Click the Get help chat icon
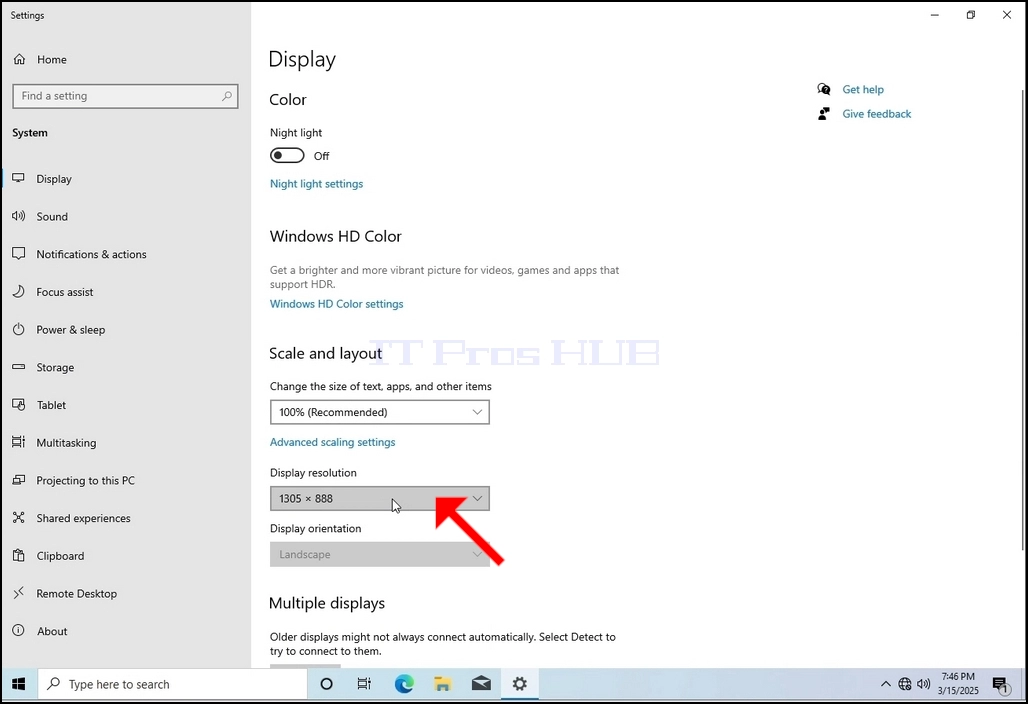The width and height of the screenshot is (1028, 704). tap(823, 89)
